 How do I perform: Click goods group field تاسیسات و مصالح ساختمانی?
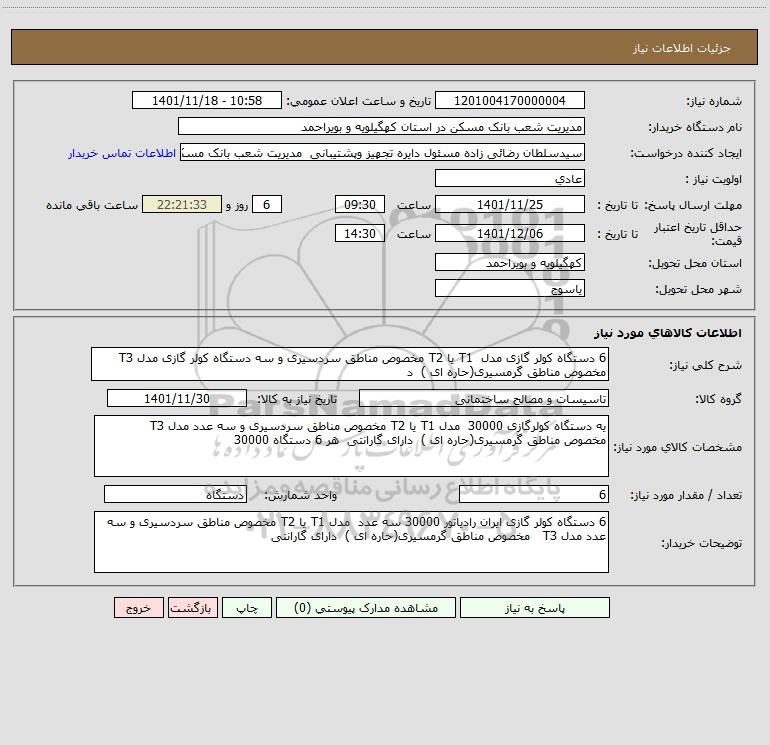pos(484,398)
